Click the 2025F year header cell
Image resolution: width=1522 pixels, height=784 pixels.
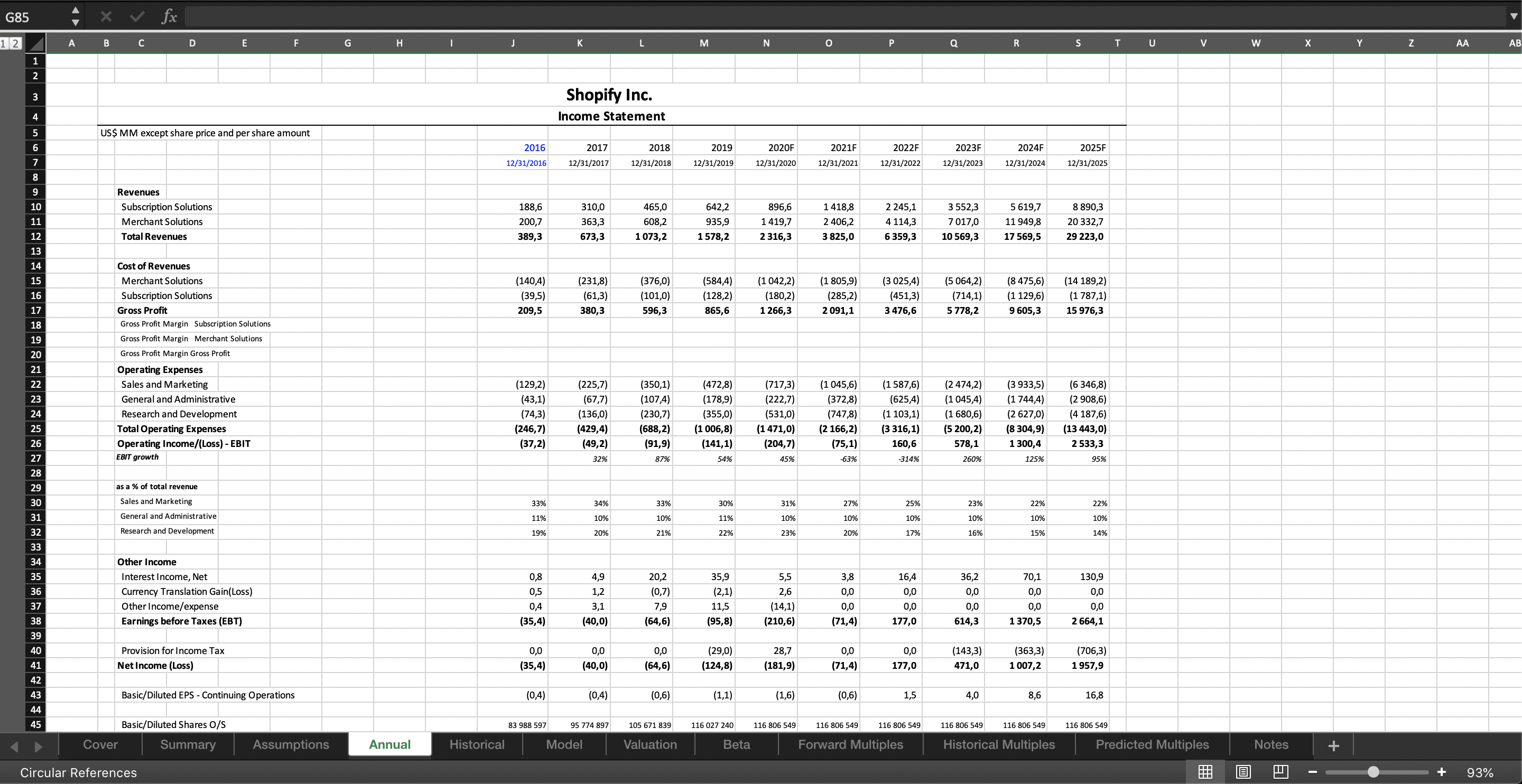click(1092, 148)
